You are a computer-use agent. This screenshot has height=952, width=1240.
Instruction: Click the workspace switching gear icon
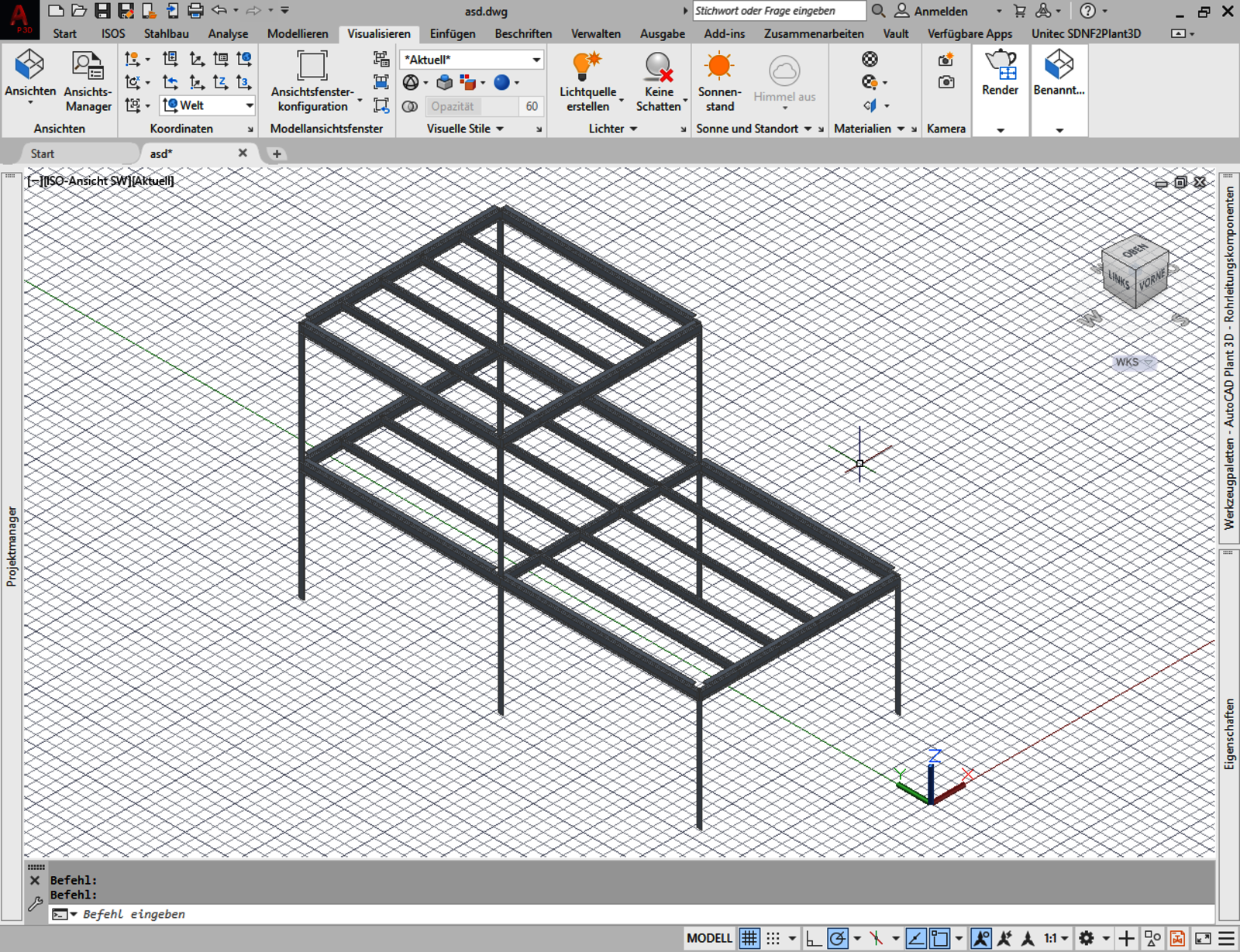coord(1087,938)
